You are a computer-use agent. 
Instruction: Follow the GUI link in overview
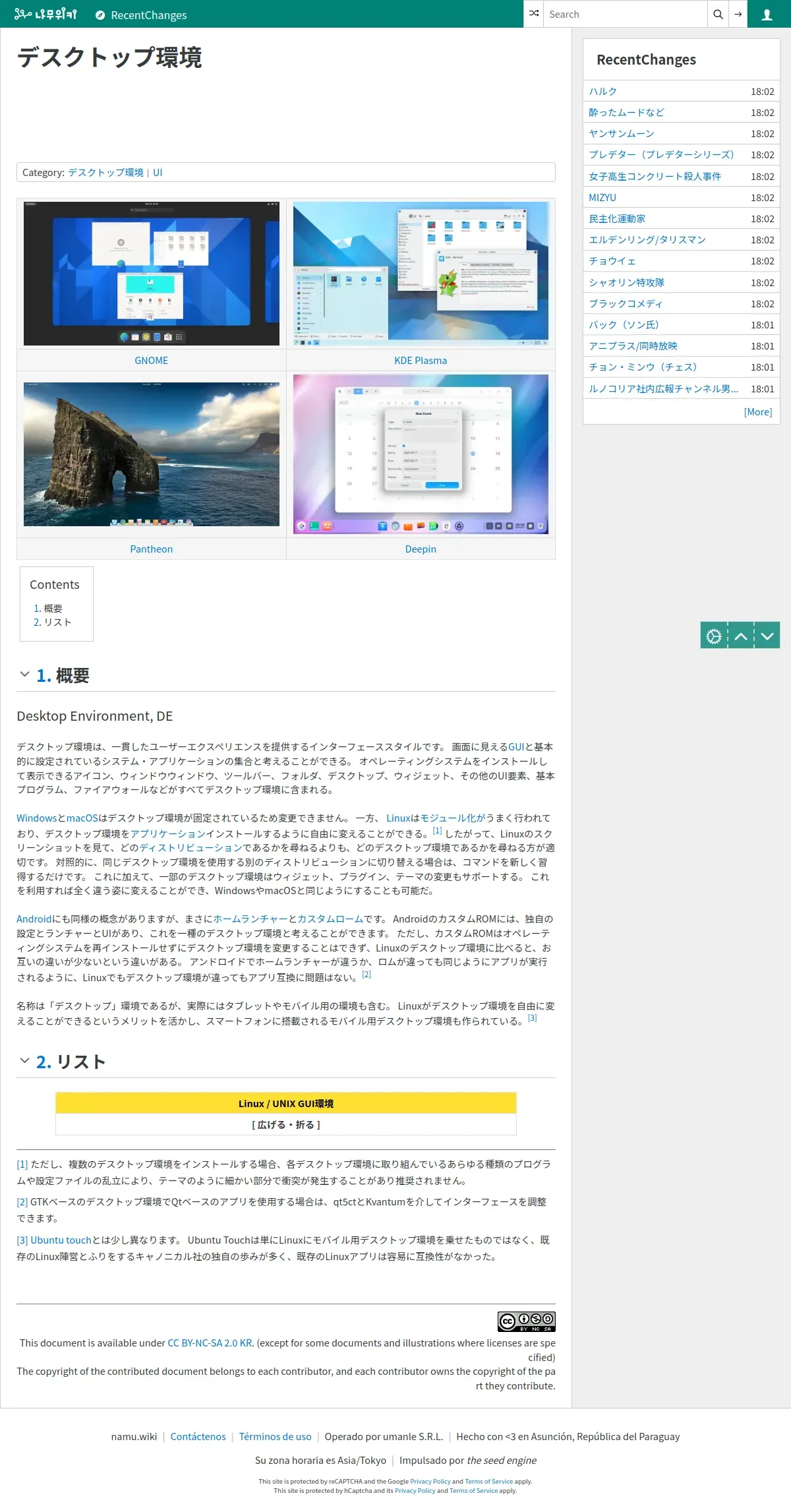(516, 747)
